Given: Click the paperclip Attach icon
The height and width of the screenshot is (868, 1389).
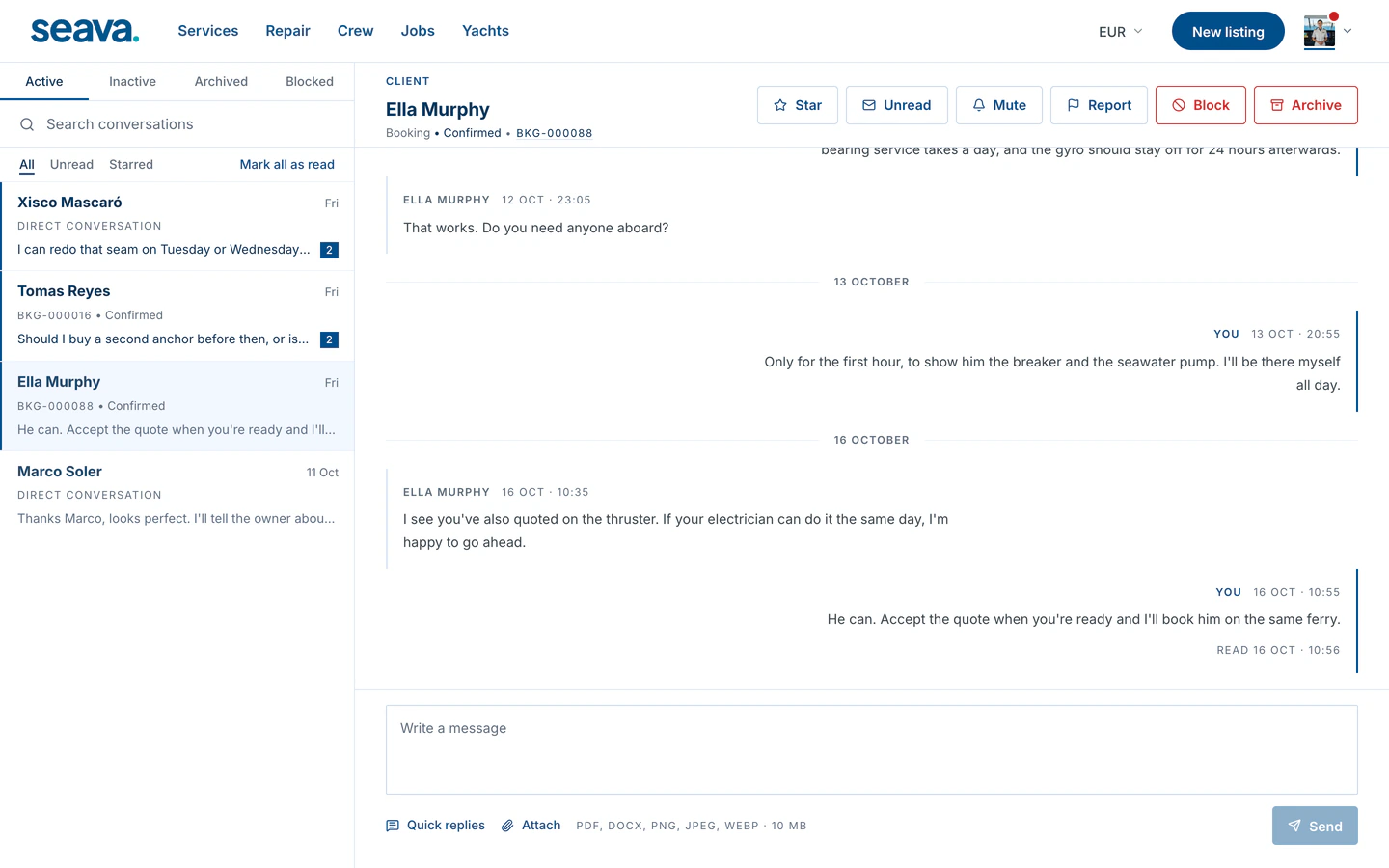Looking at the screenshot, I should point(507,826).
